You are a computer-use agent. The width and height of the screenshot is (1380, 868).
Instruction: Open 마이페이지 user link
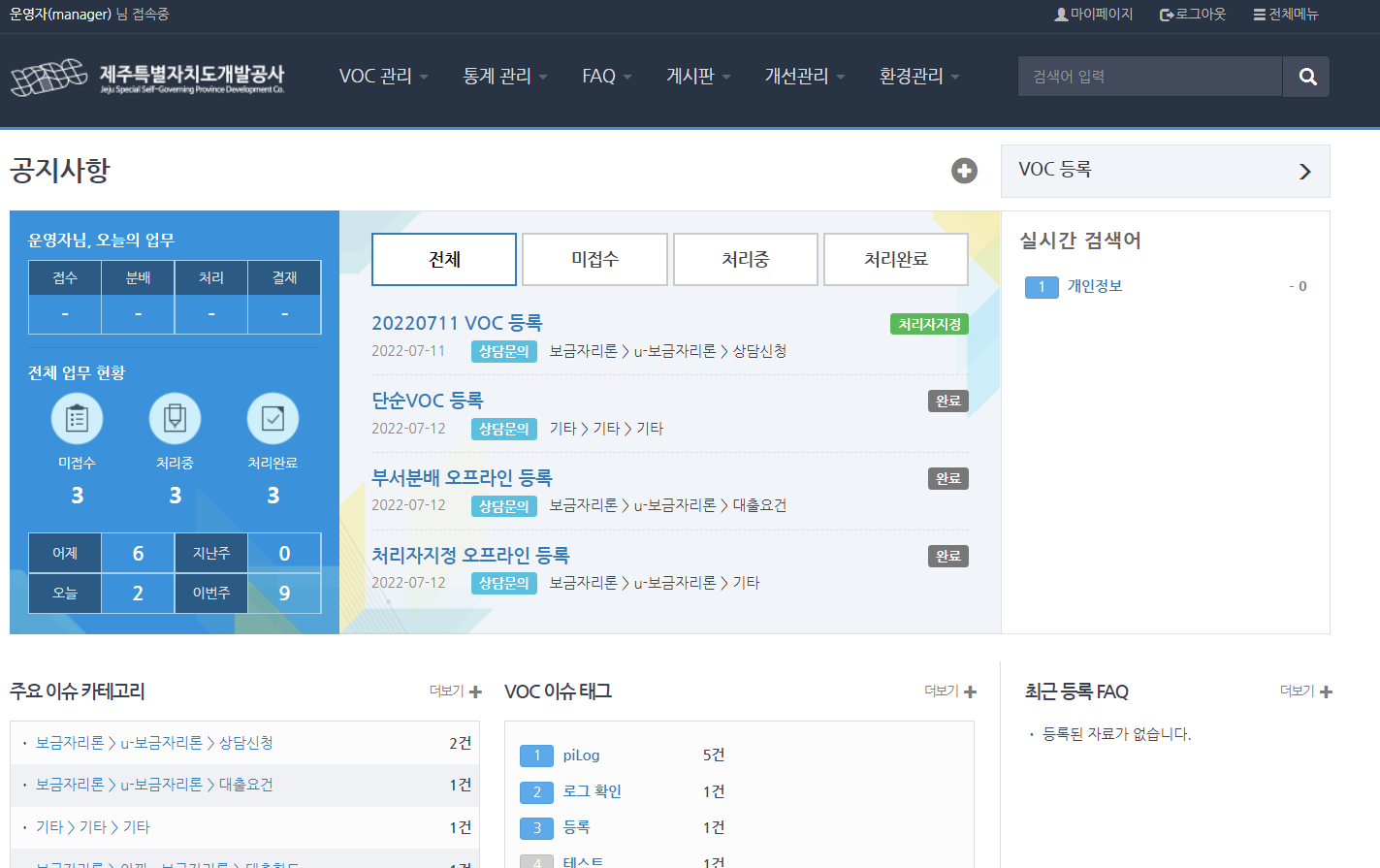1093,15
